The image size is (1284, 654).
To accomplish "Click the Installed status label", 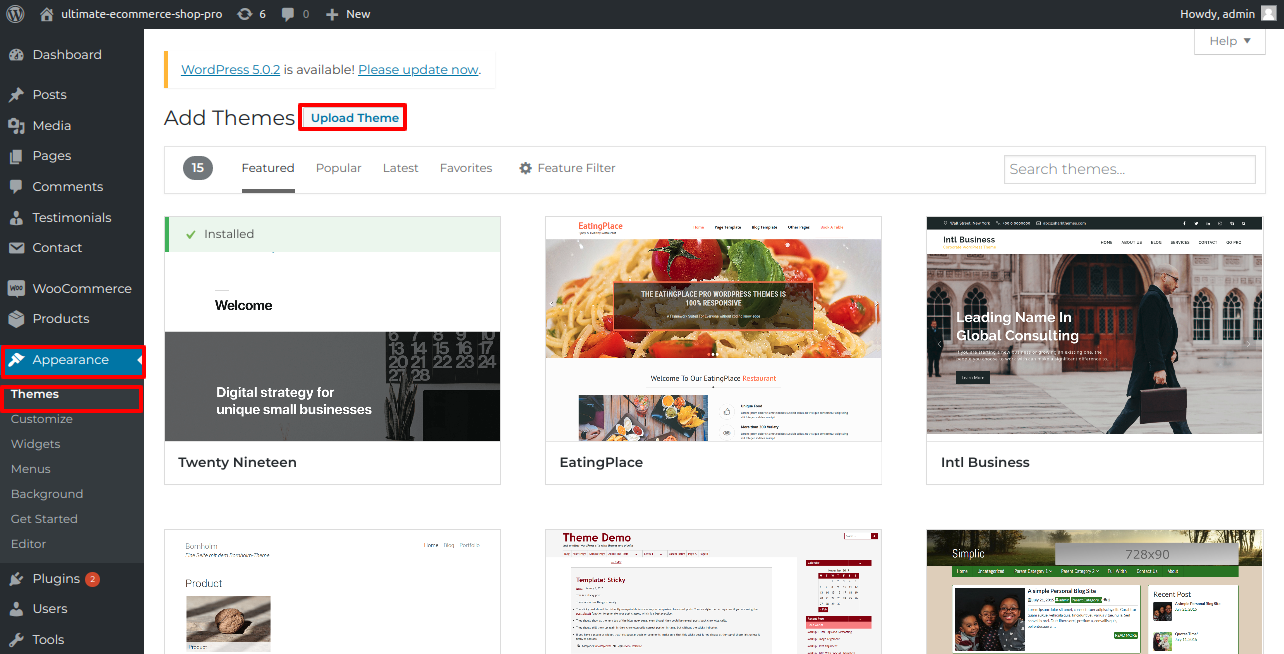I will tap(229, 234).
